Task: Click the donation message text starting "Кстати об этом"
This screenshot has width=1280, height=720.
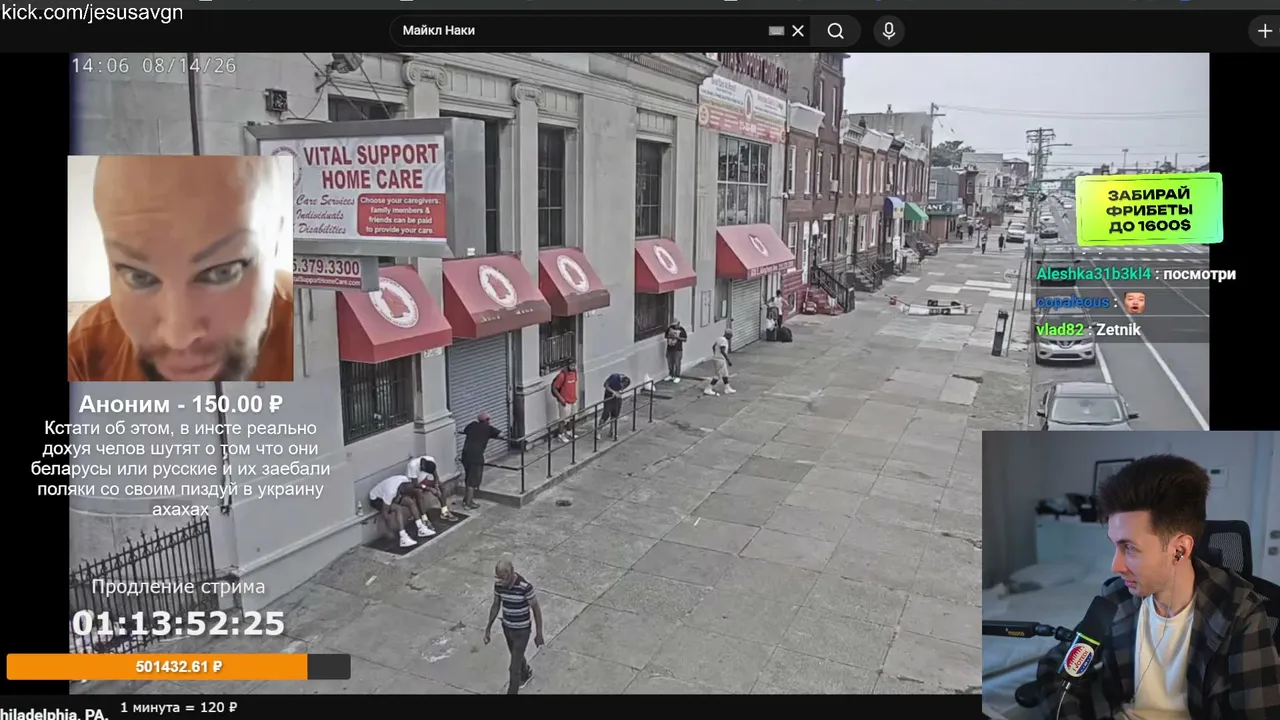Action: point(180,468)
